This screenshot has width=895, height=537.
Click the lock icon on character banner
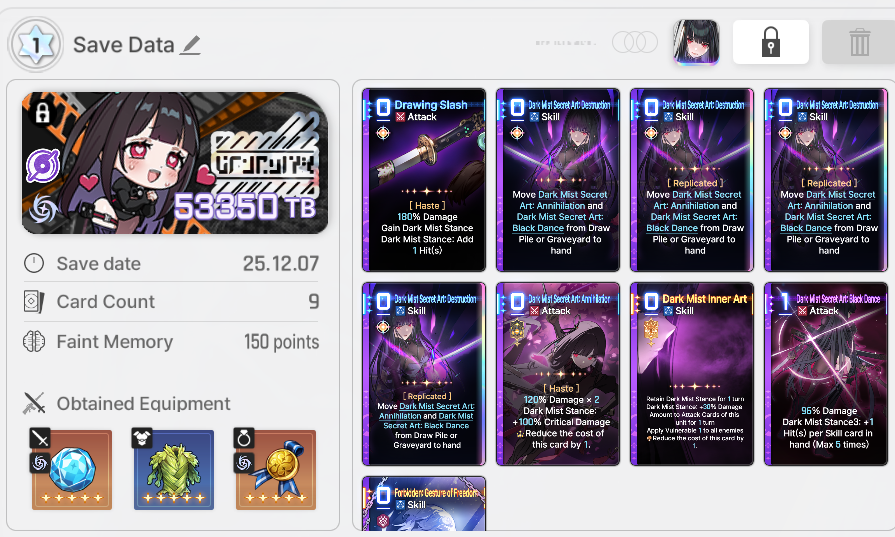(x=43, y=112)
